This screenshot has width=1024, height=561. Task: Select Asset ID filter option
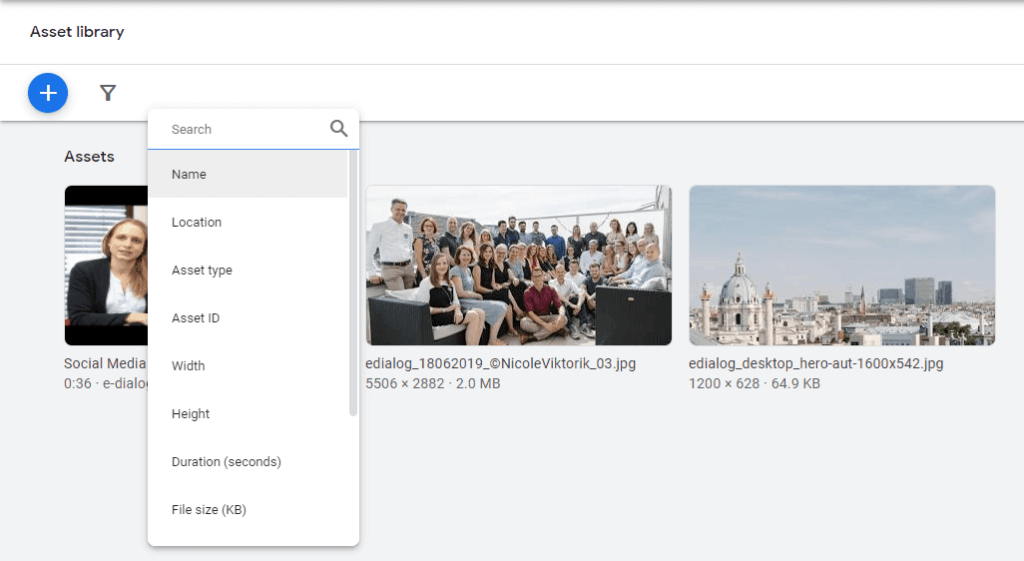pos(248,318)
